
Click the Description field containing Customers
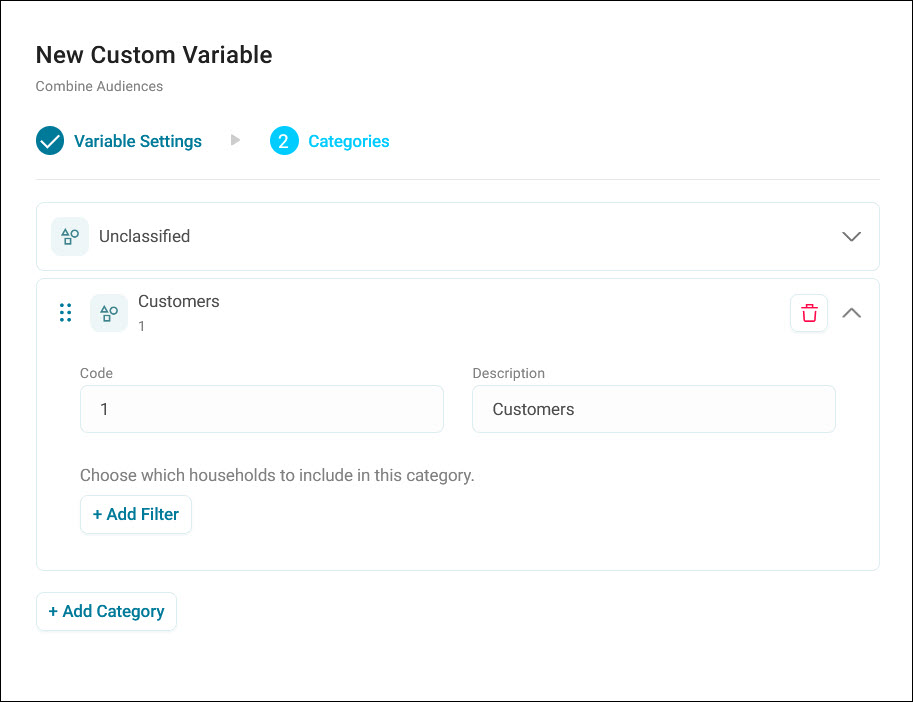[x=654, y=409]
